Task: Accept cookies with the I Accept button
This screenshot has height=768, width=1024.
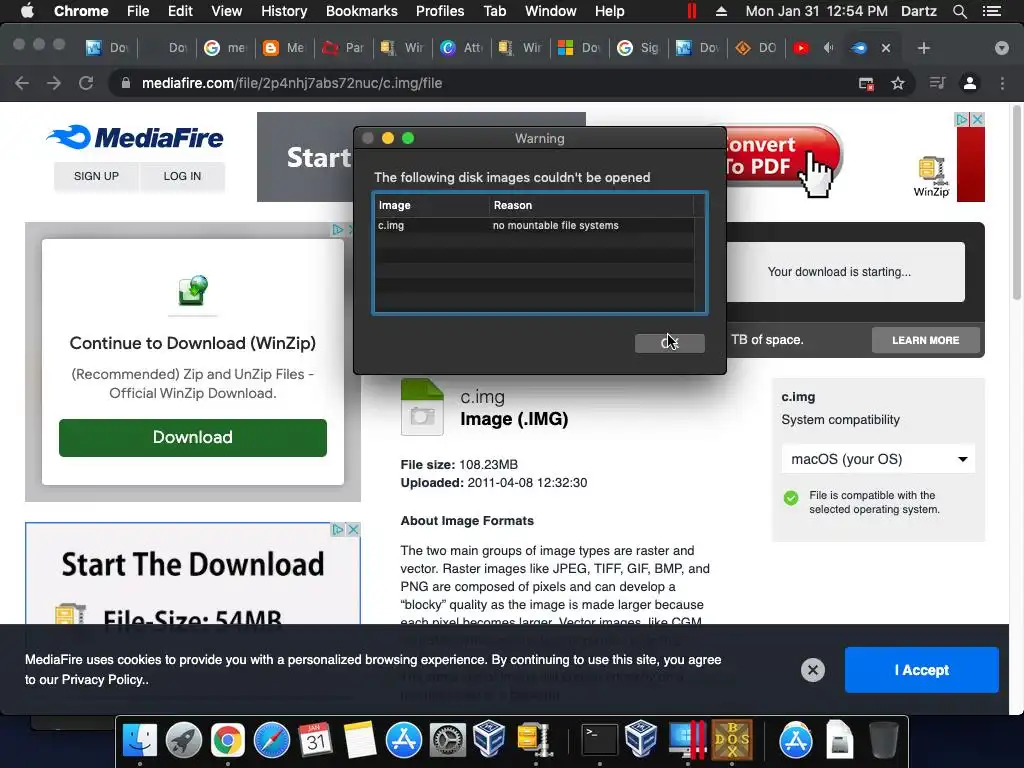Action: (921, 670)
